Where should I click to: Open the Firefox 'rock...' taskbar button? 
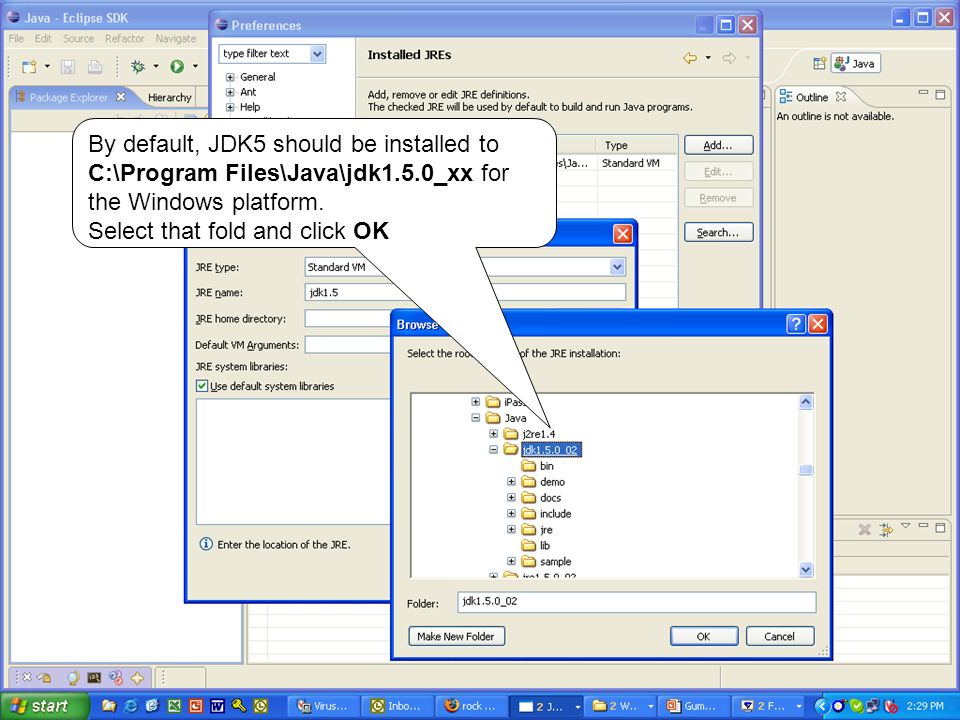pyautogui.click(x=470, y=706)
